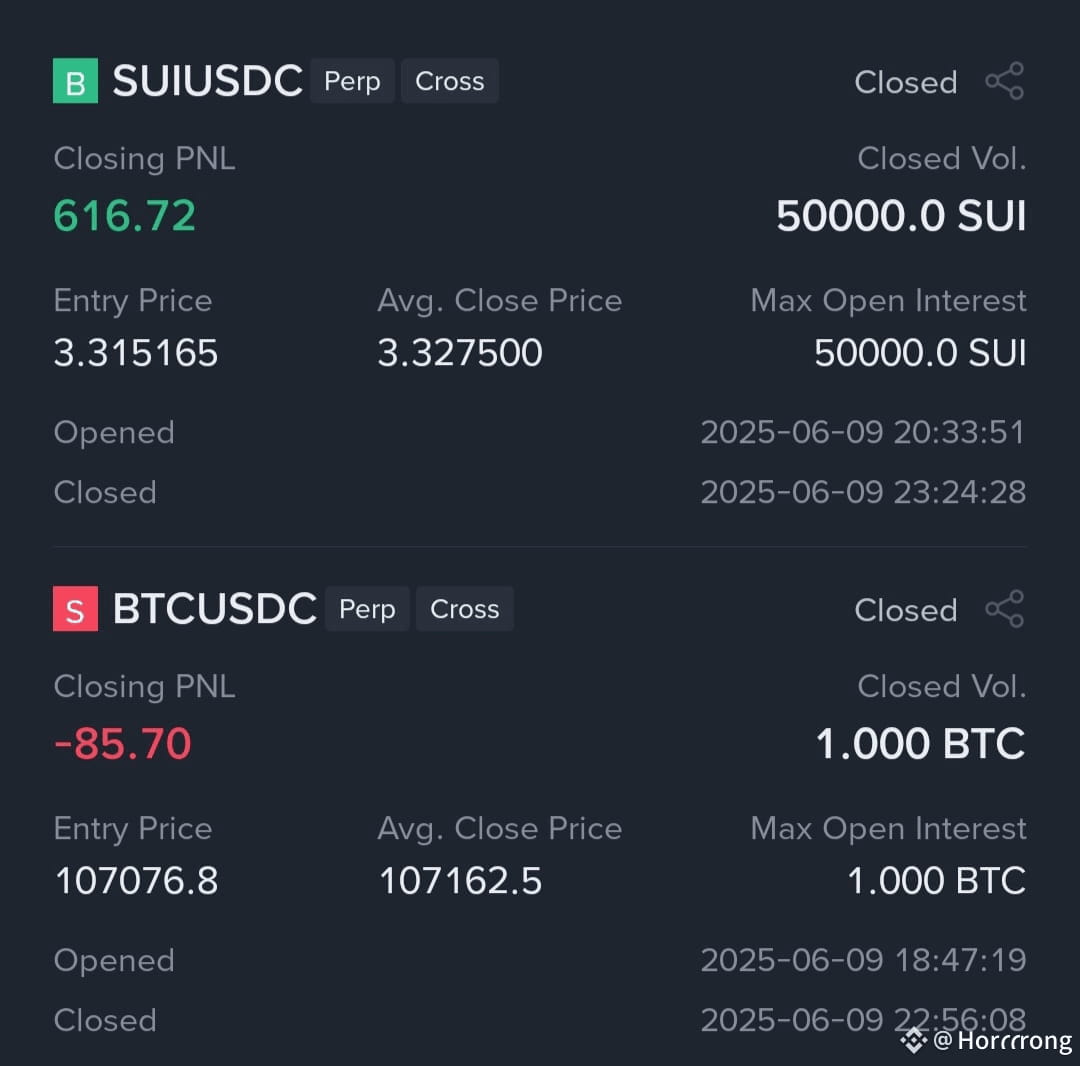The height and width of the screenshot is (1066, 1080).
Task: Open the @Horrrrong username watermark
Action: coord(1003,1040)
